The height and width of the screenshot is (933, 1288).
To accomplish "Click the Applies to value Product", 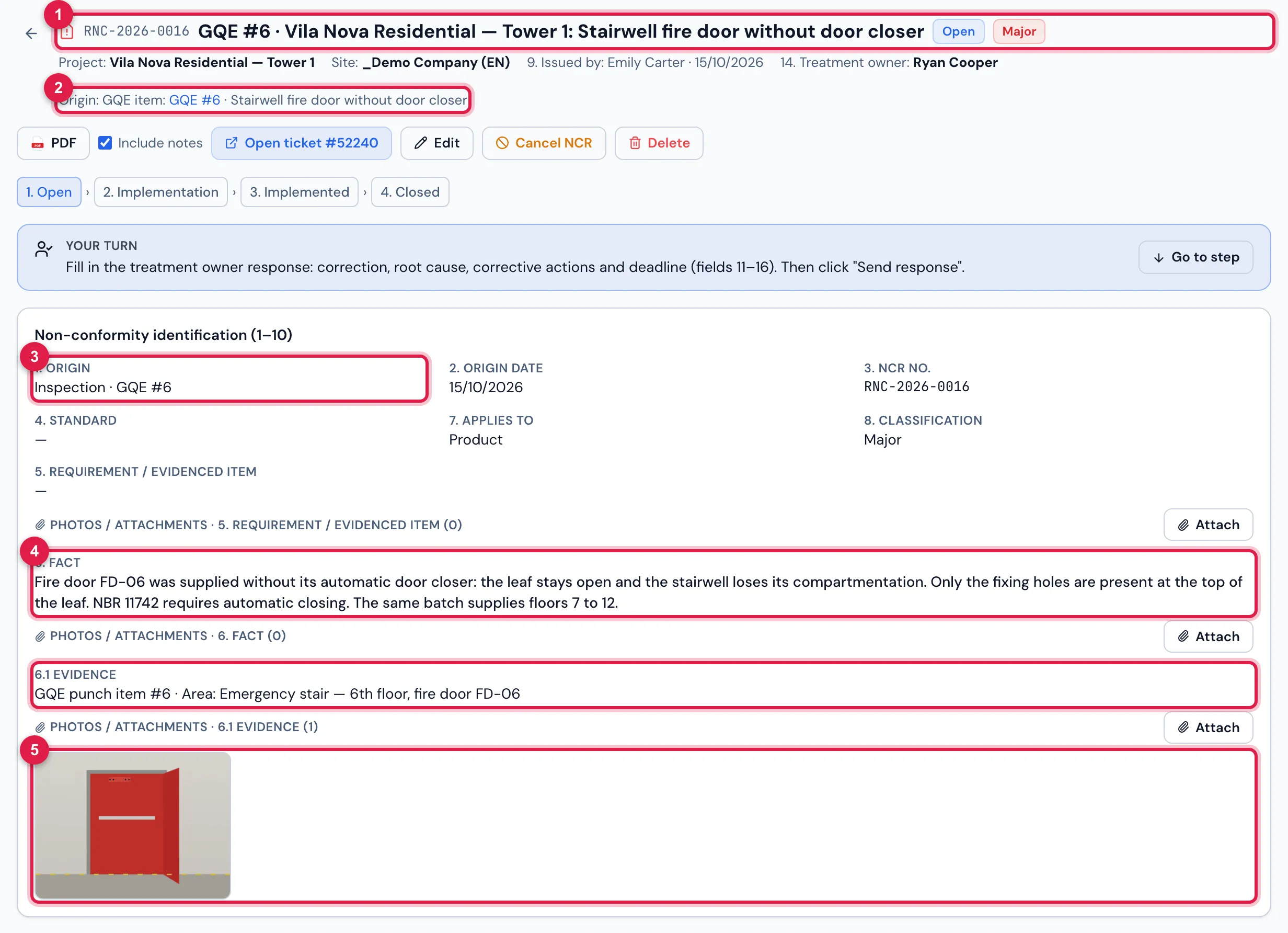I will point(475,440).
